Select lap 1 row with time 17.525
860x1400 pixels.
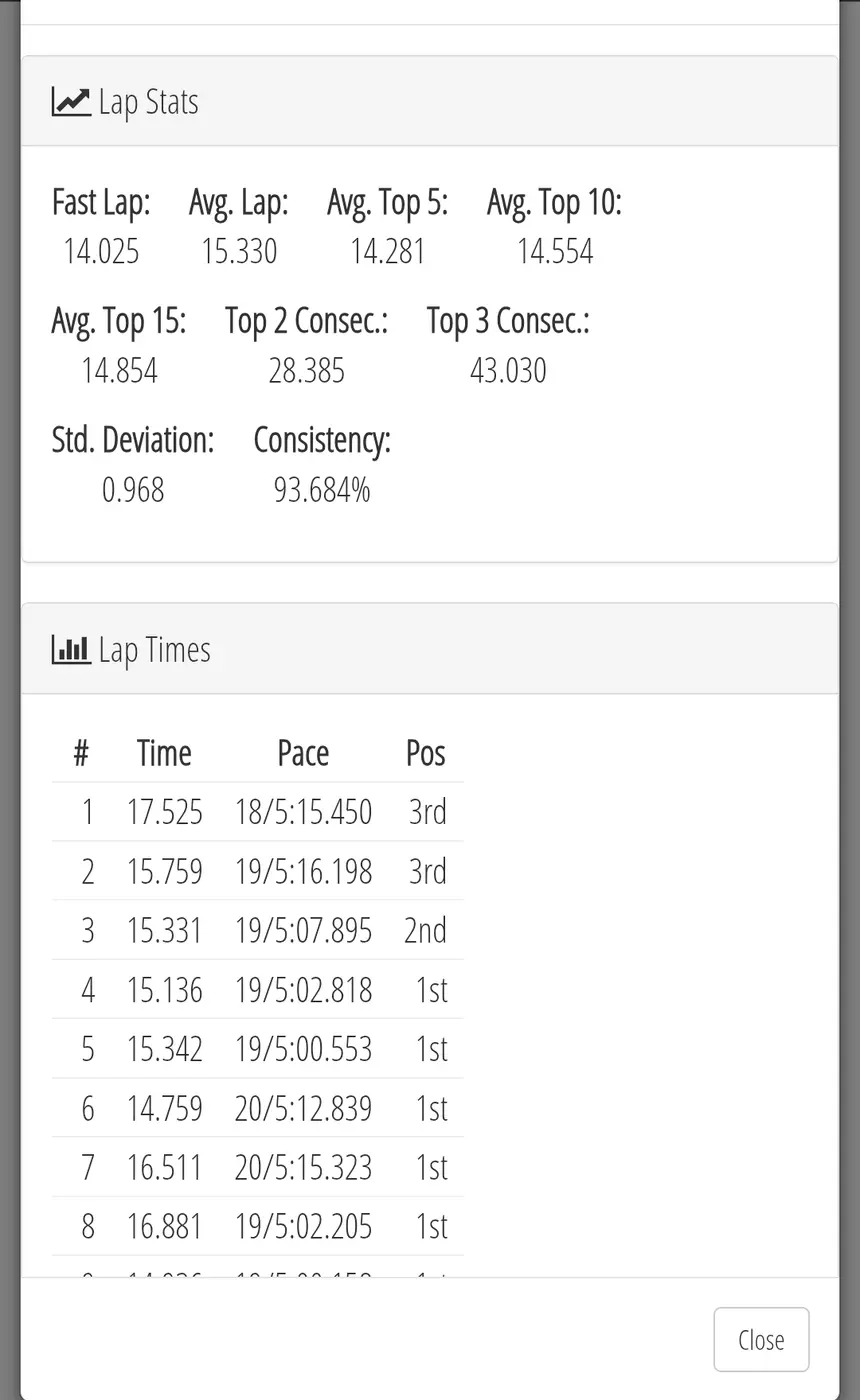click(x=258, y=812)
